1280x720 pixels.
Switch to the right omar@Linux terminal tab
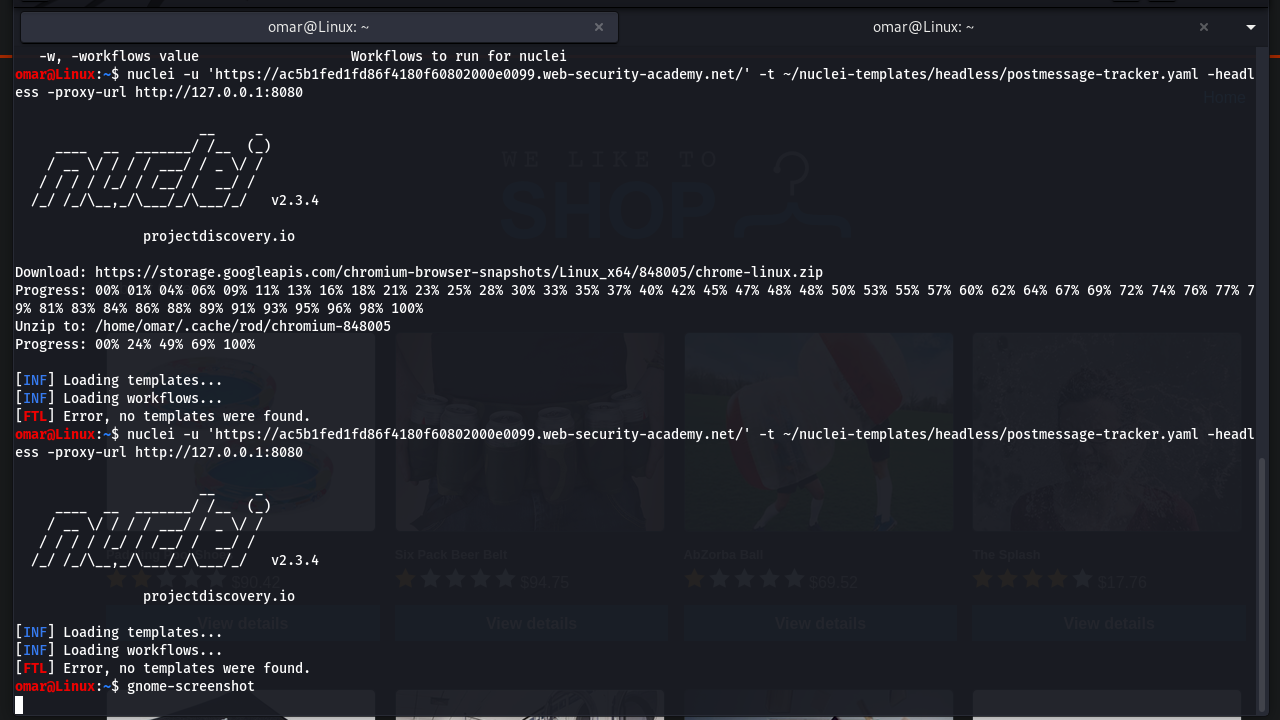point(923,27)
